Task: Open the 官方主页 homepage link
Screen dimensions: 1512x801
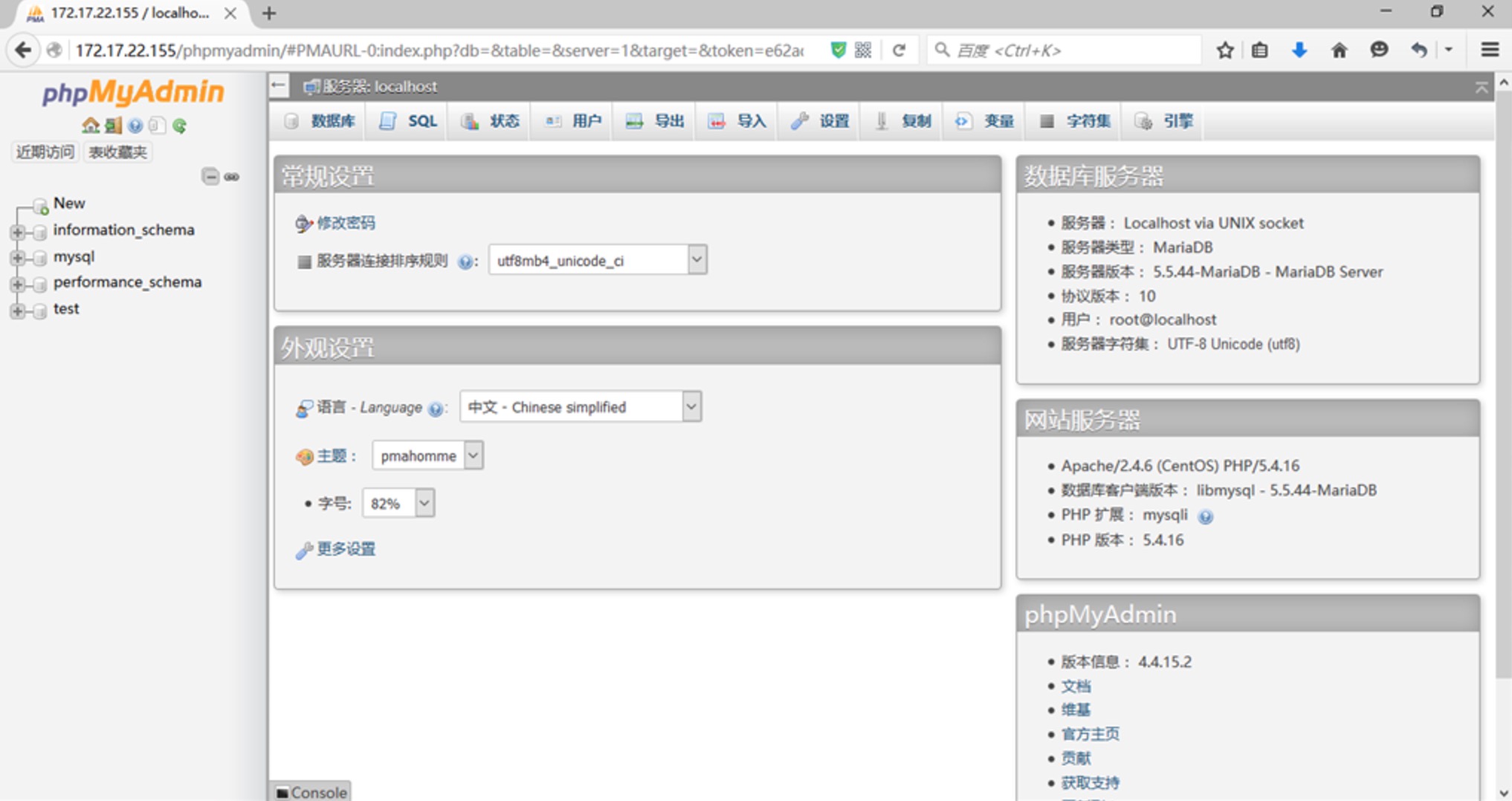Action: (1090, 734)
